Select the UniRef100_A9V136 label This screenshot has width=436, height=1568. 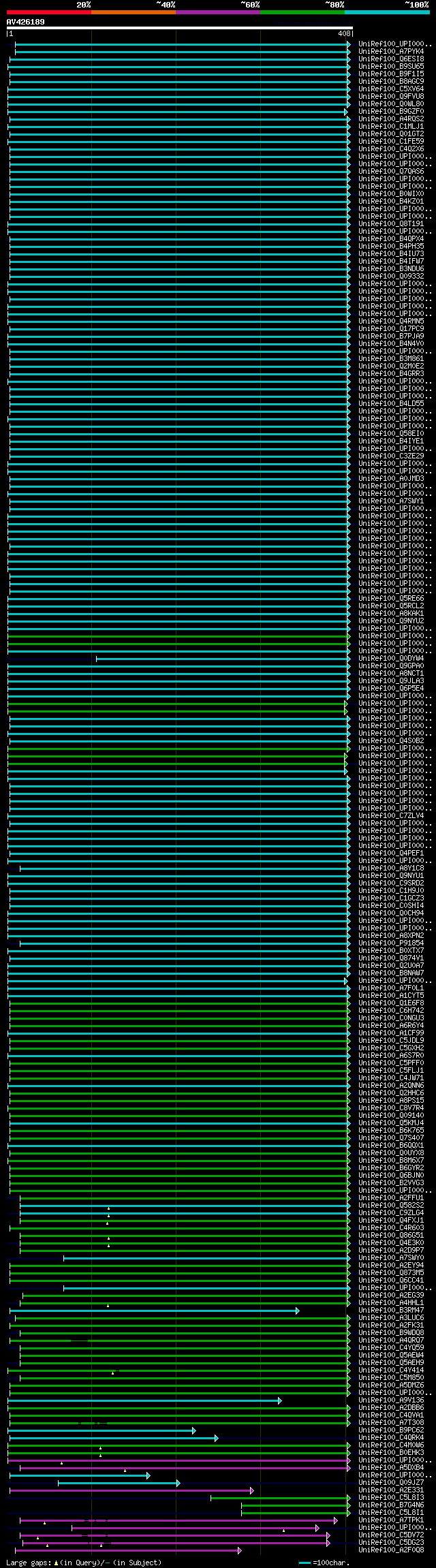tap(391, 1400)
